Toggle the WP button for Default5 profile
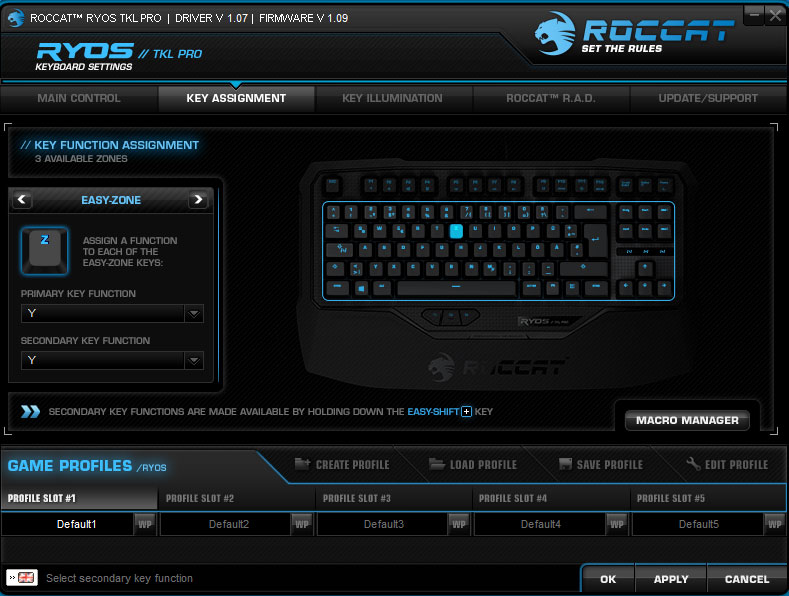This screenshot has height=596, width=789. coord(775,524)
